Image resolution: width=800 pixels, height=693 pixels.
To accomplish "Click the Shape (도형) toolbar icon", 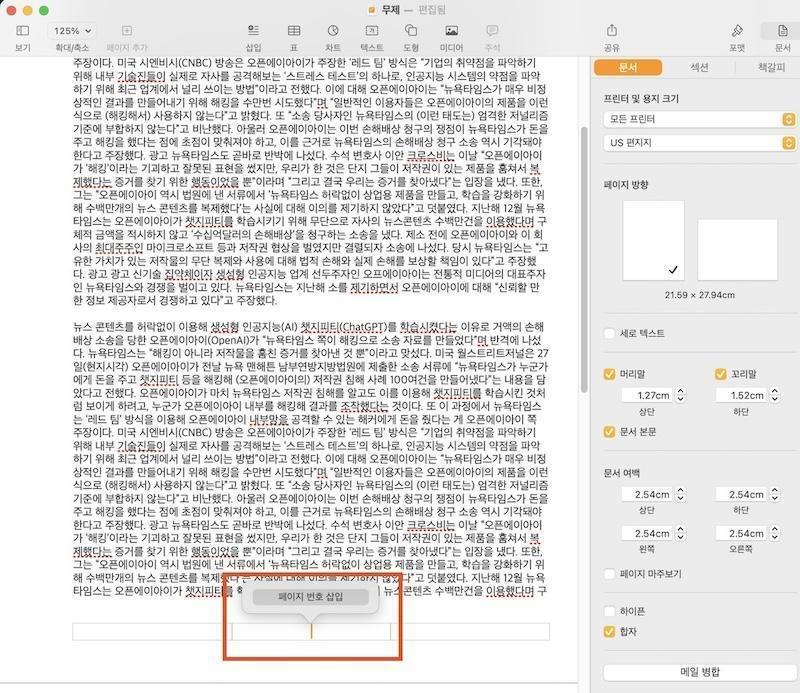I will [411, 31].
